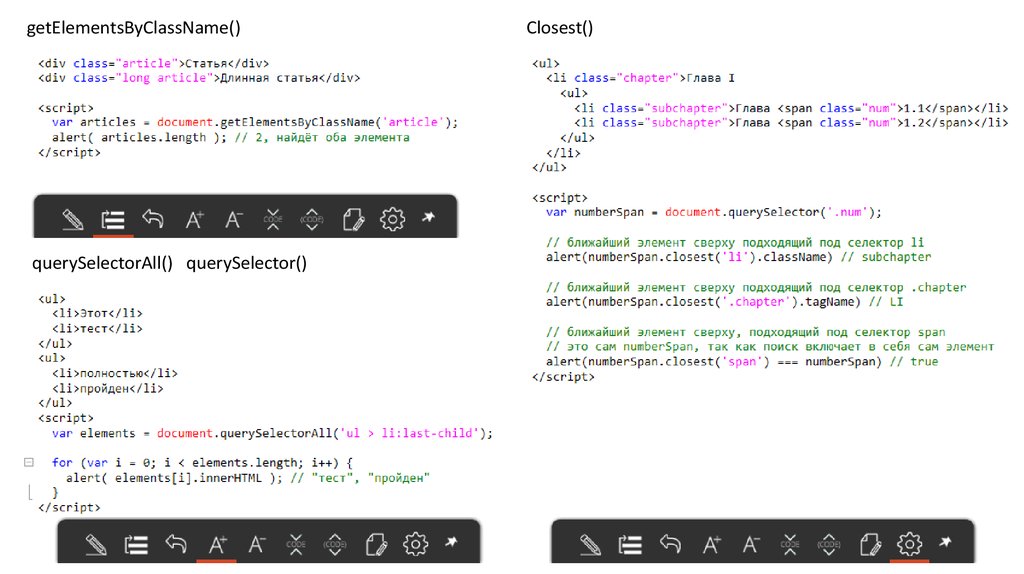
Task: Decrease font size in getElementsByClassName toolbar
Action: tap(233, 219)
